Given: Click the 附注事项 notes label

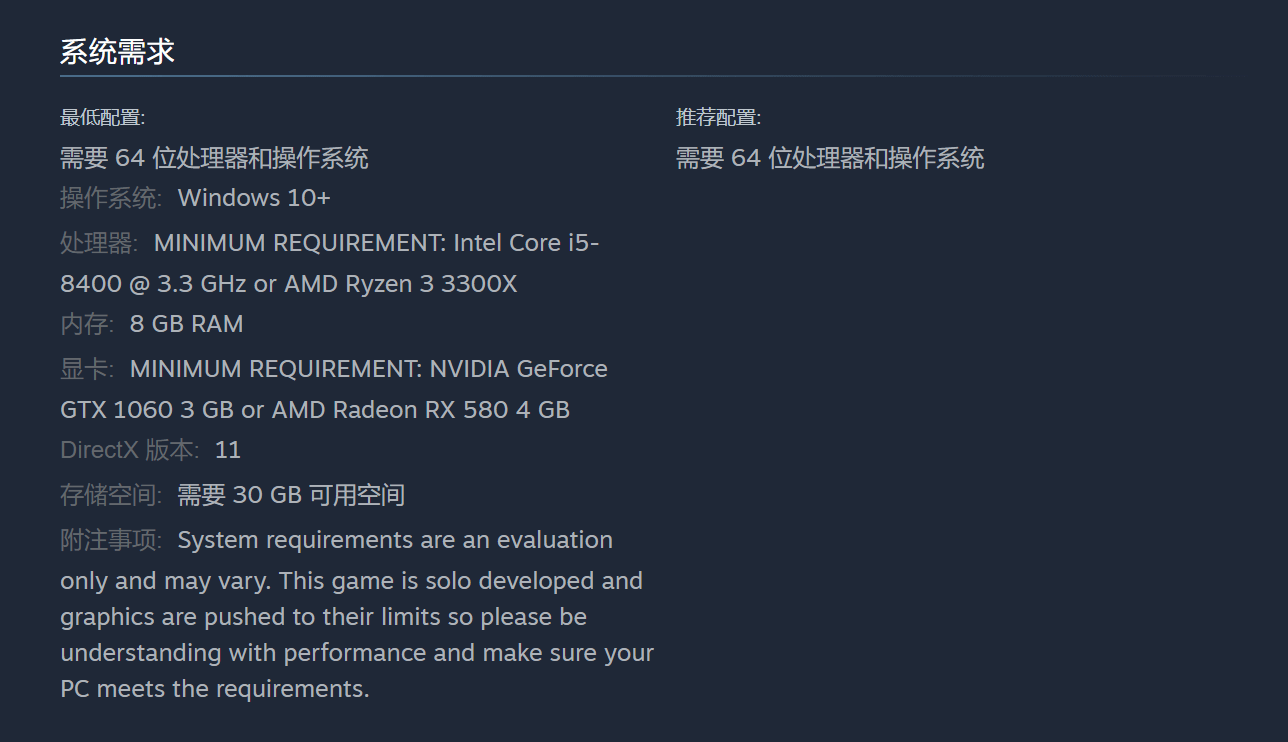Looking at the screenshot, I should pyautogui.click(x=110, y=540).
